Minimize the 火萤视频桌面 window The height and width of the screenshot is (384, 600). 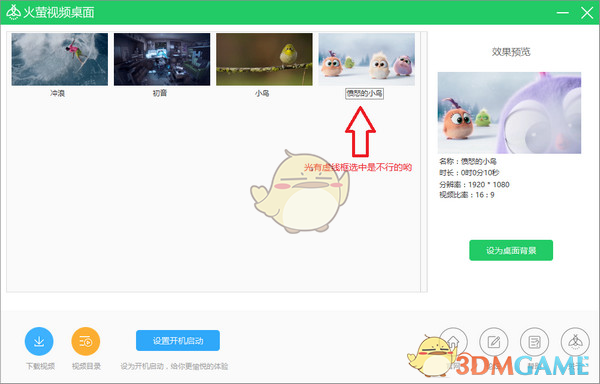562,13
